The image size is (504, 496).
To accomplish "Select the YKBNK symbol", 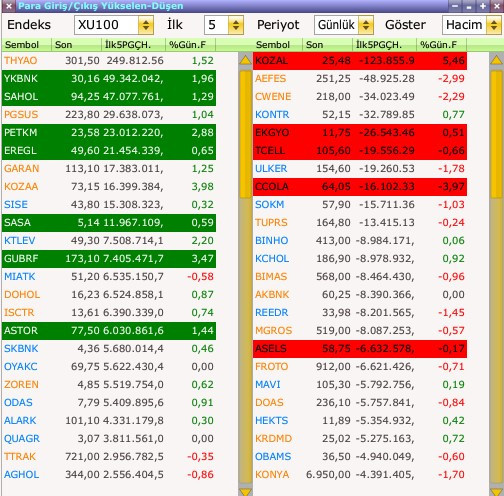I will [21, 79].
